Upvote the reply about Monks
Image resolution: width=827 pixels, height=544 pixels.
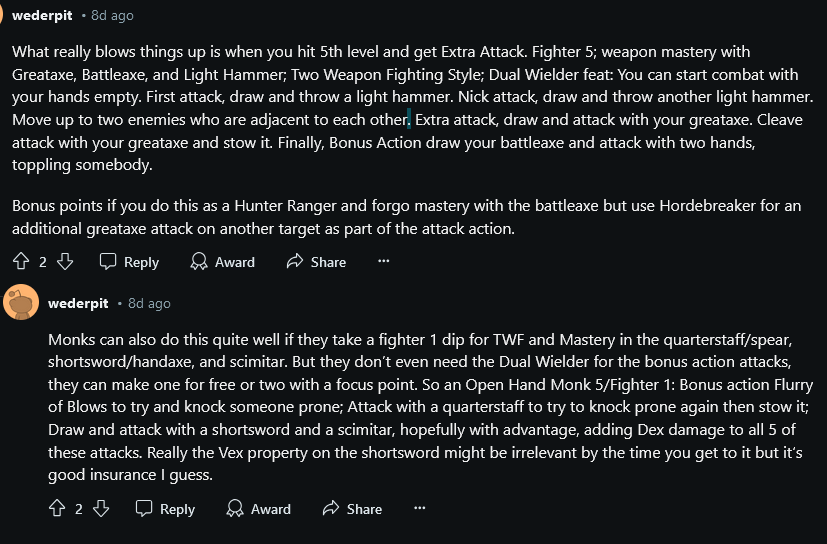(58, 509)
